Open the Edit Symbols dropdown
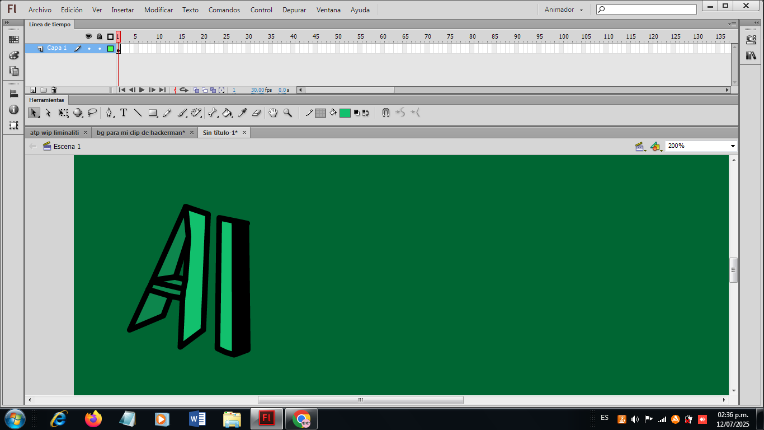764x430 pixels. tap(656, 146)
